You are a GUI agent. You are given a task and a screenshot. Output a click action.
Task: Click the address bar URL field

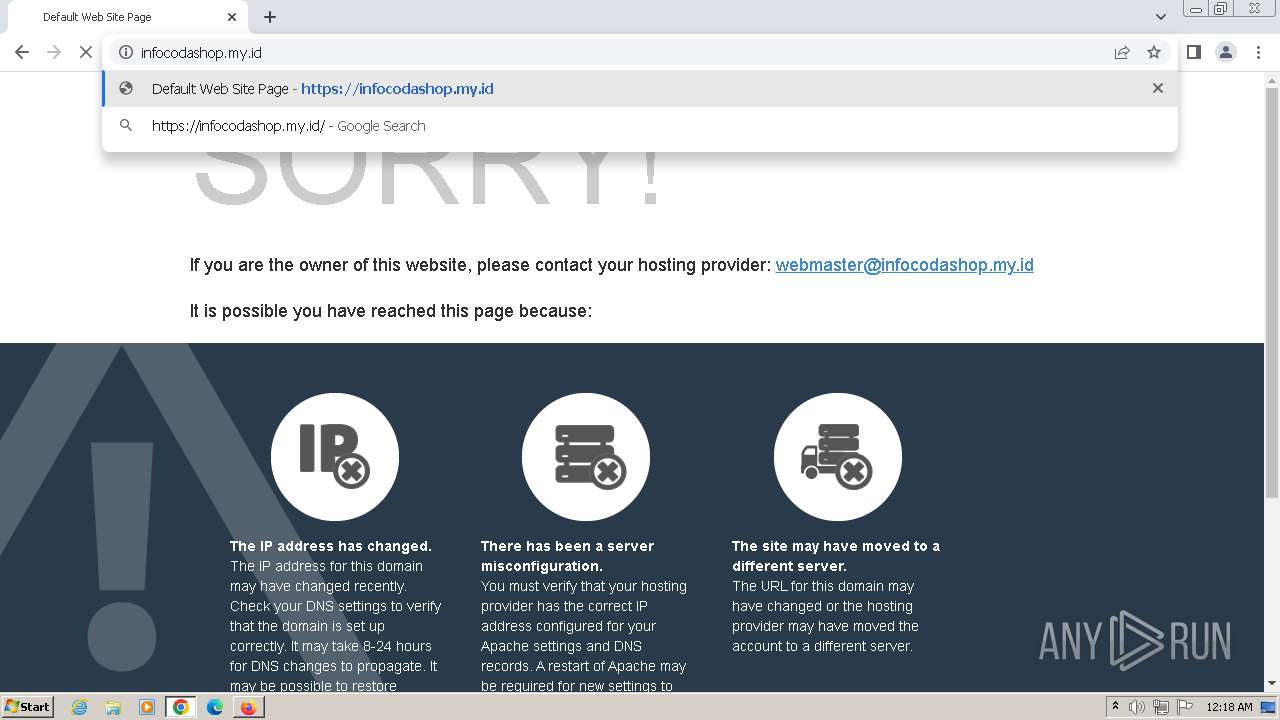coord(620,52)
